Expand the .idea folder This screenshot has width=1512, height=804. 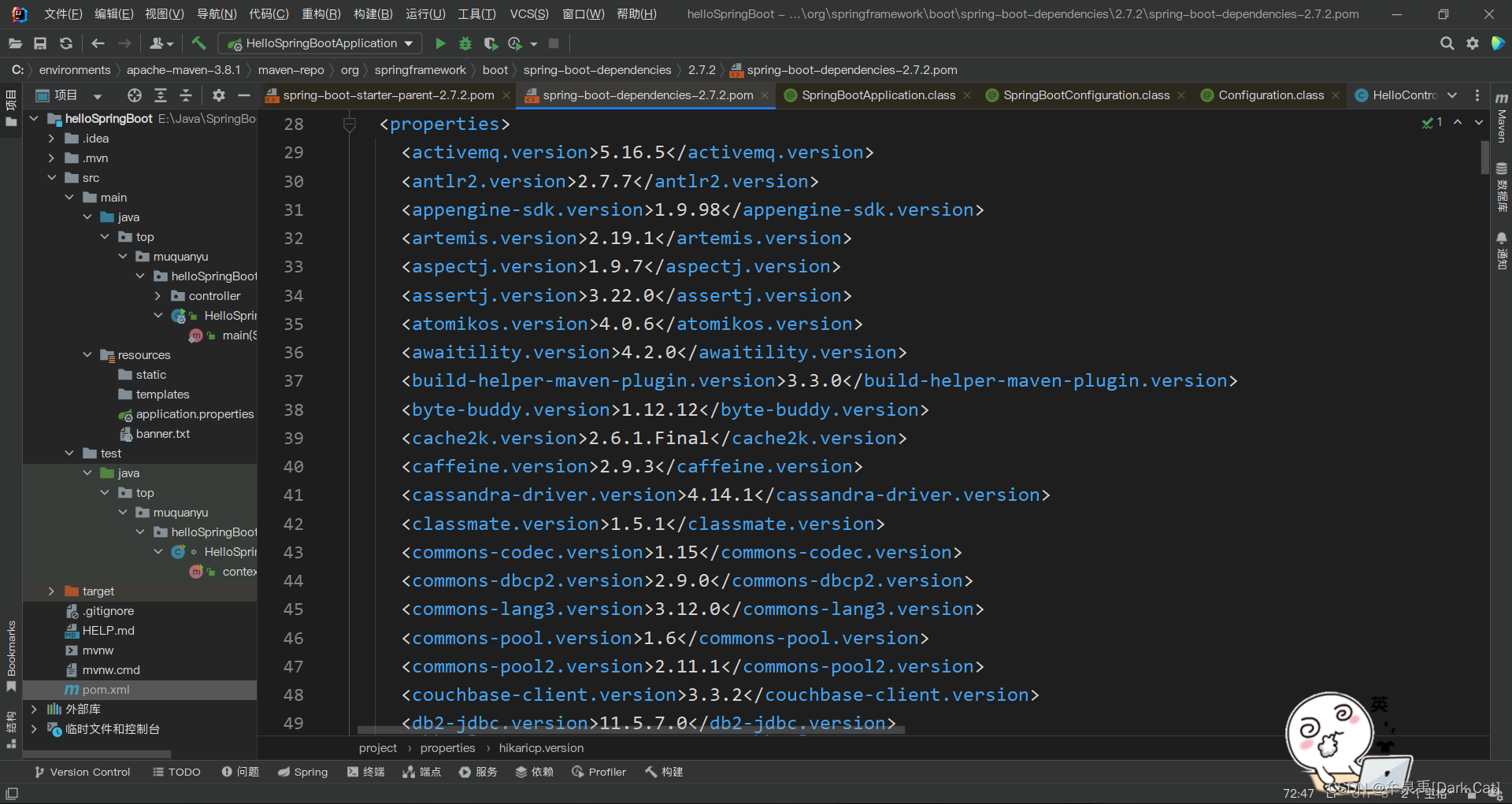[51, 139]
